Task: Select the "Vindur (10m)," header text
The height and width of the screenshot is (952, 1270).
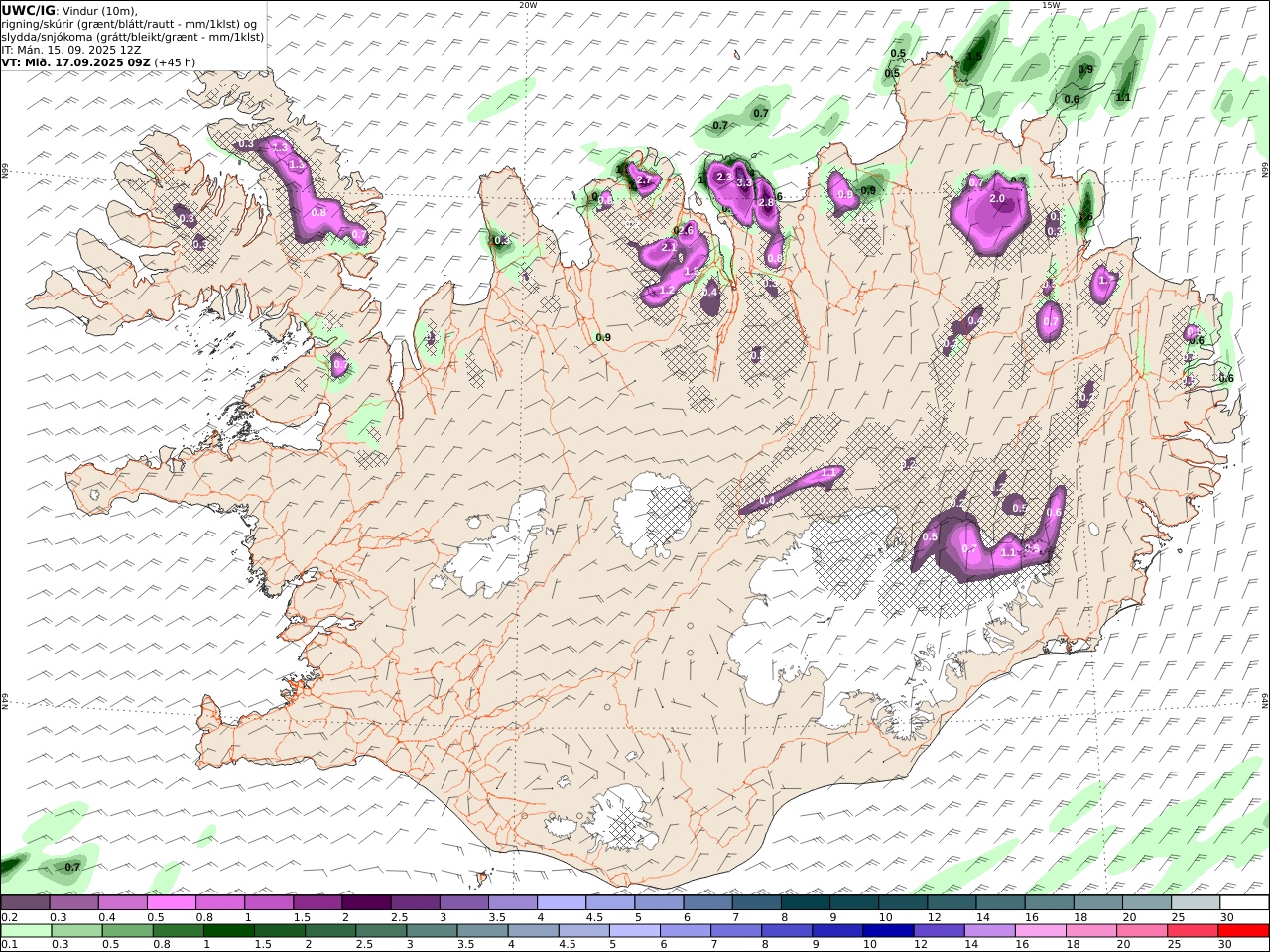Action: pos(101,11)
